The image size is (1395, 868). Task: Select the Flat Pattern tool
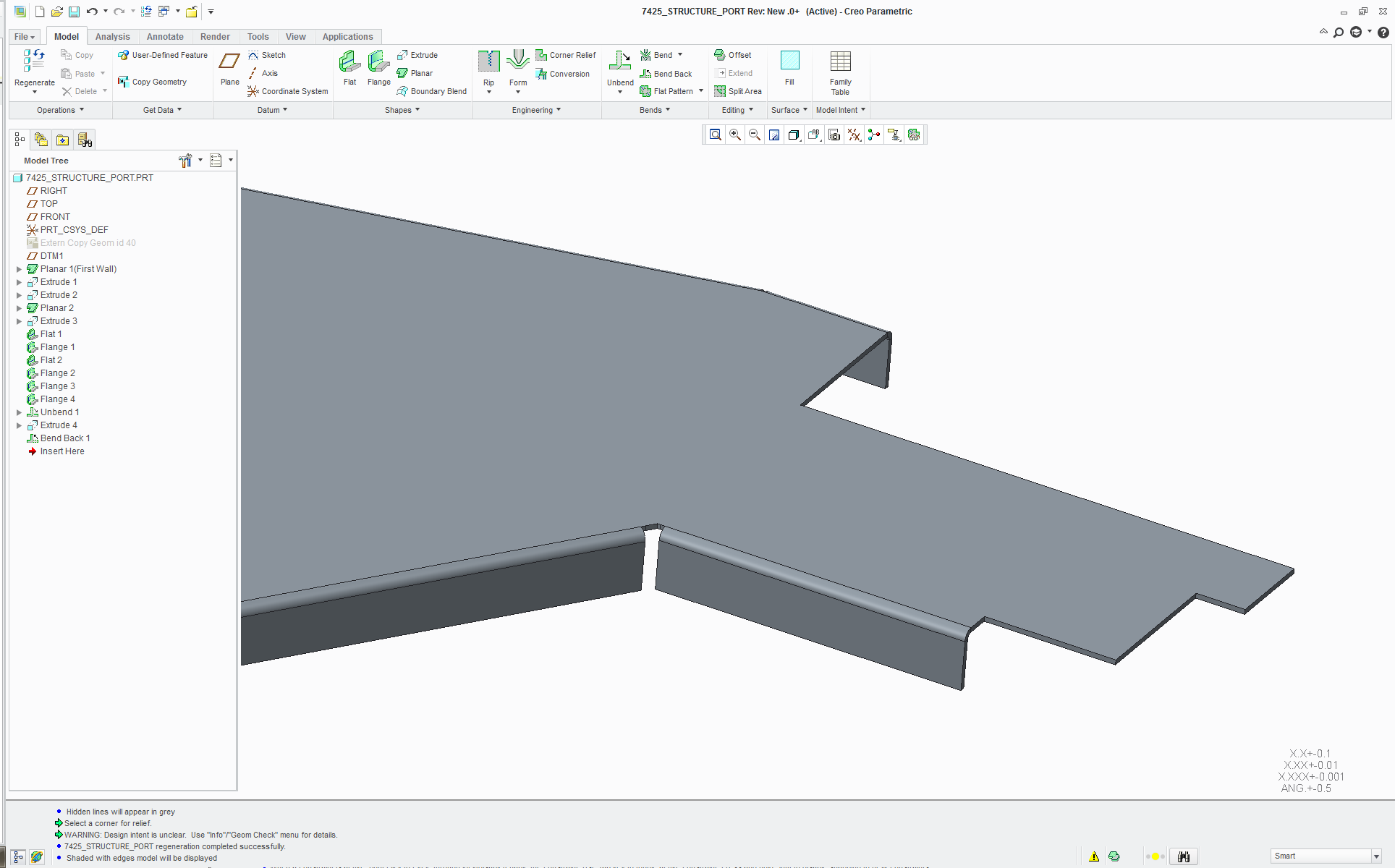coord(666,91)
